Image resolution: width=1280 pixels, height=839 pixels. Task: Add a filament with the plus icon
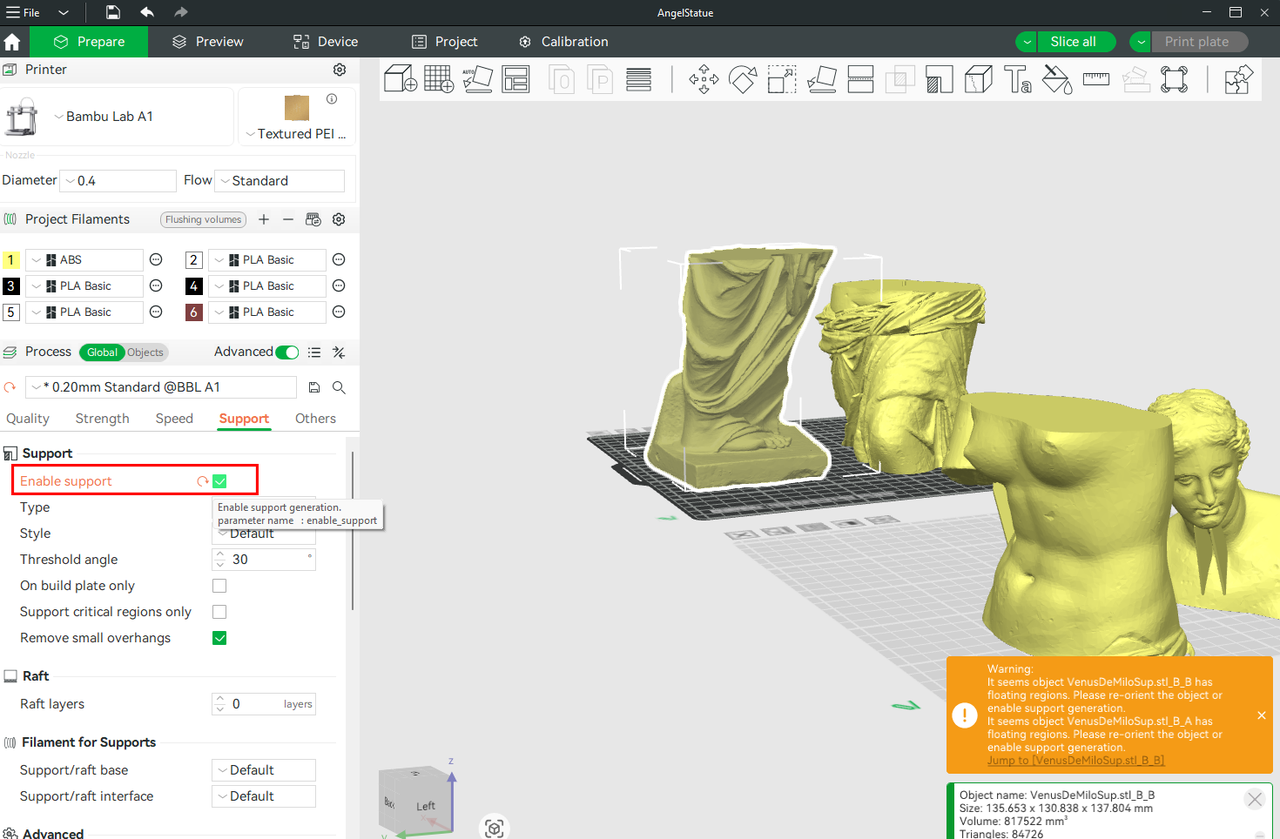(x=264, y=219)
